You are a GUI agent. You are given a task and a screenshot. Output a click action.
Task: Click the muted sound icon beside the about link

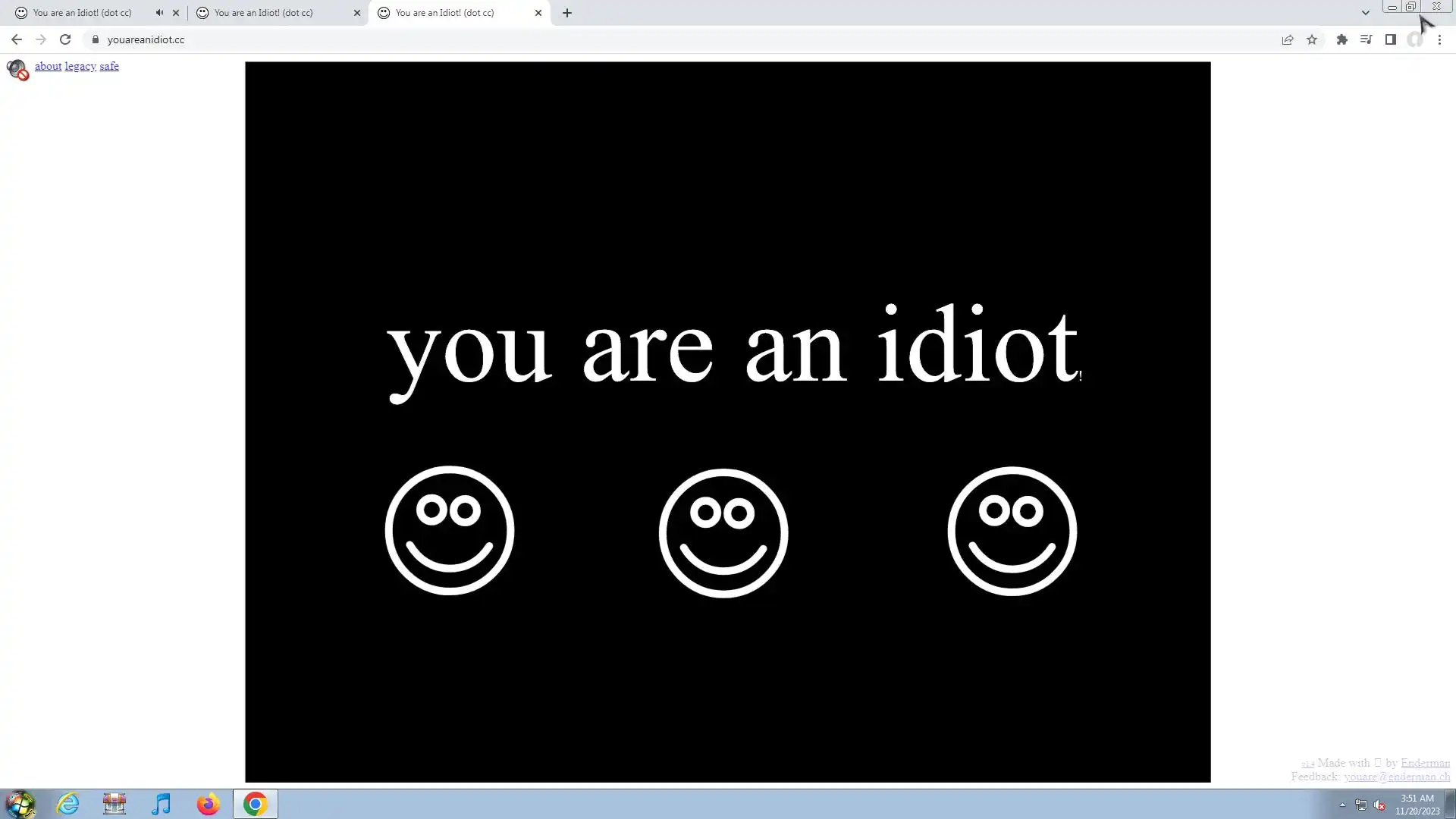17,69
